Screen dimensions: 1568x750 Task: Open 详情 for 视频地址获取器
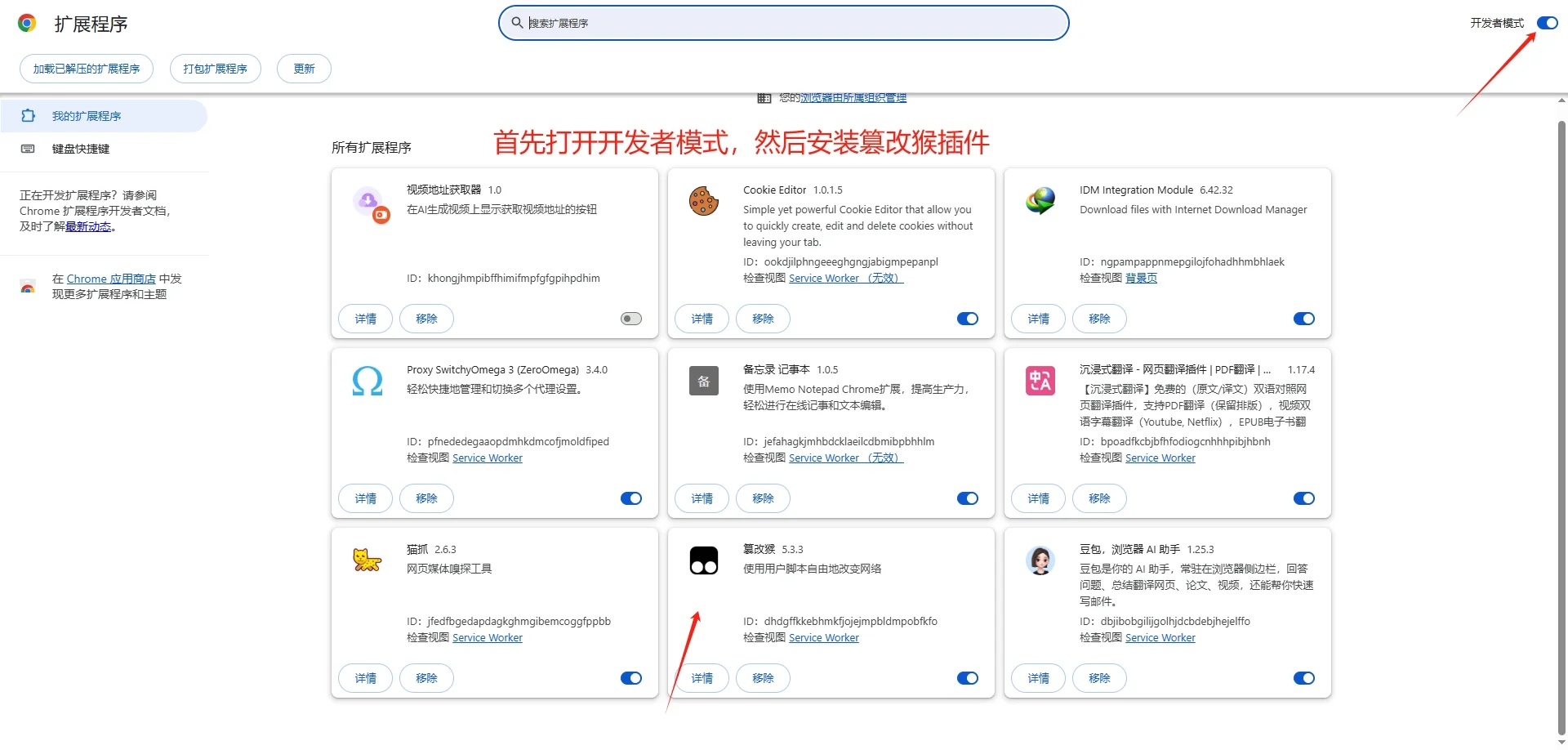(x=366, y=319)
